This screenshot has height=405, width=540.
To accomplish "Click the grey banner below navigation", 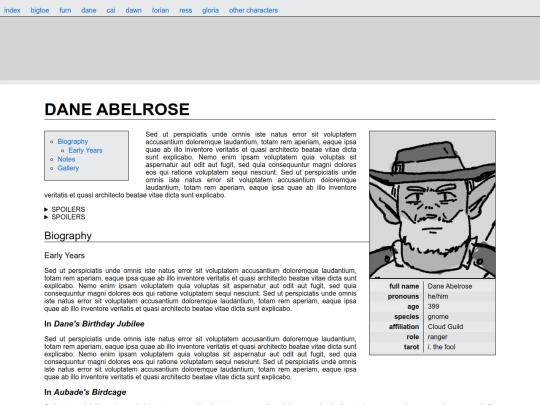I will (x=270, y=48).
